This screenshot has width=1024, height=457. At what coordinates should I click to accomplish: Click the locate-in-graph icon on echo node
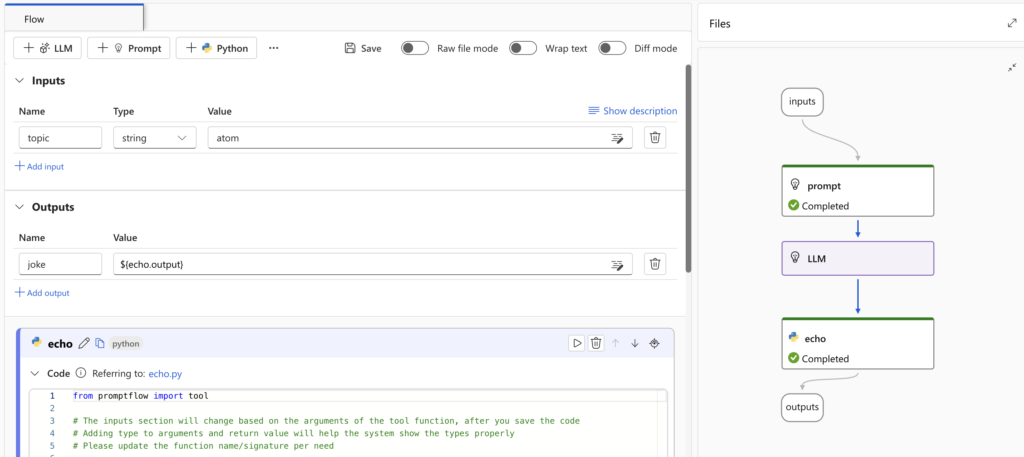tap(655, 343)
